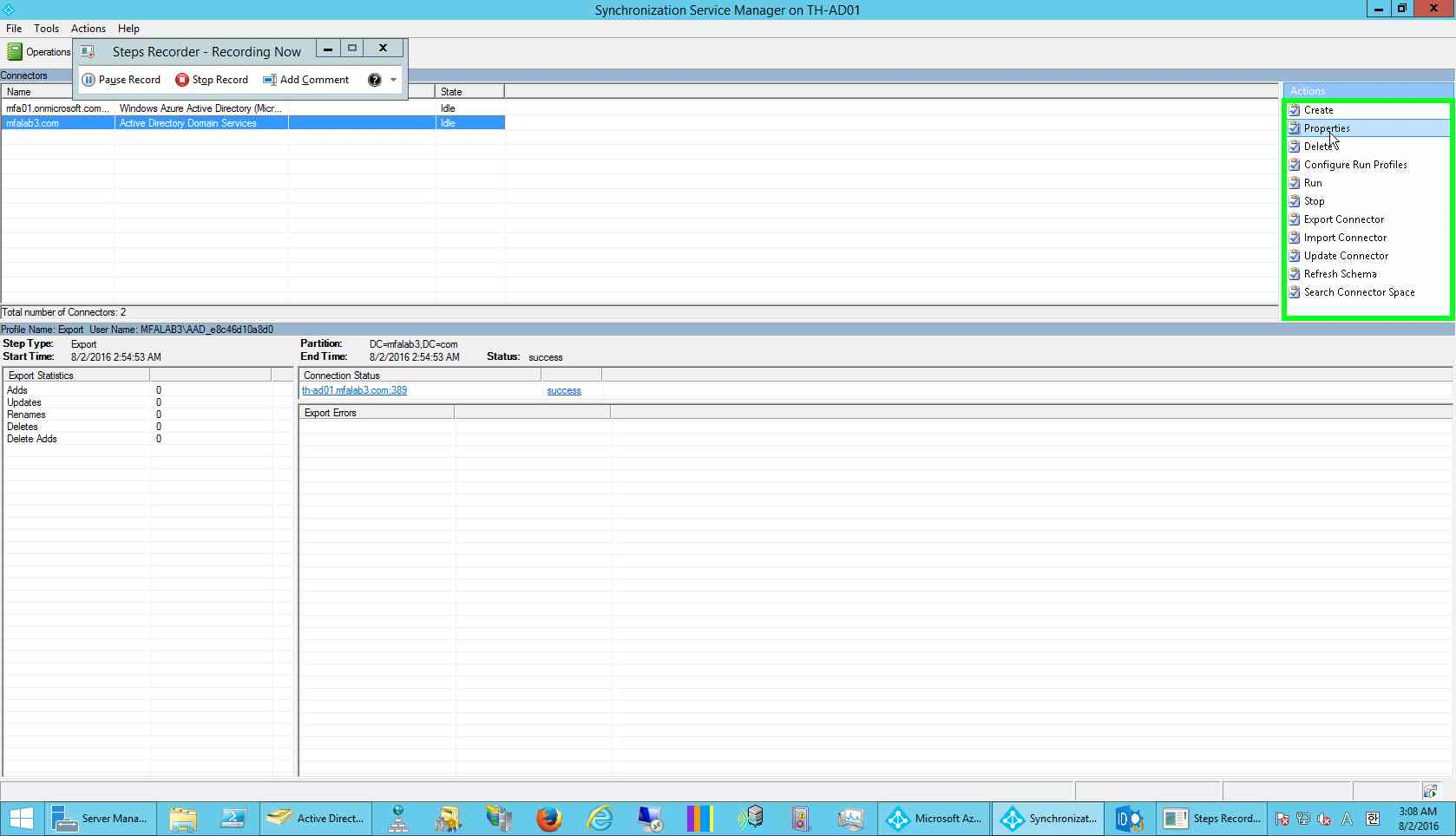Stop the Steps Recorder recording
The width and height of the screenshot is (1456, 836).
tap(212, 80)
